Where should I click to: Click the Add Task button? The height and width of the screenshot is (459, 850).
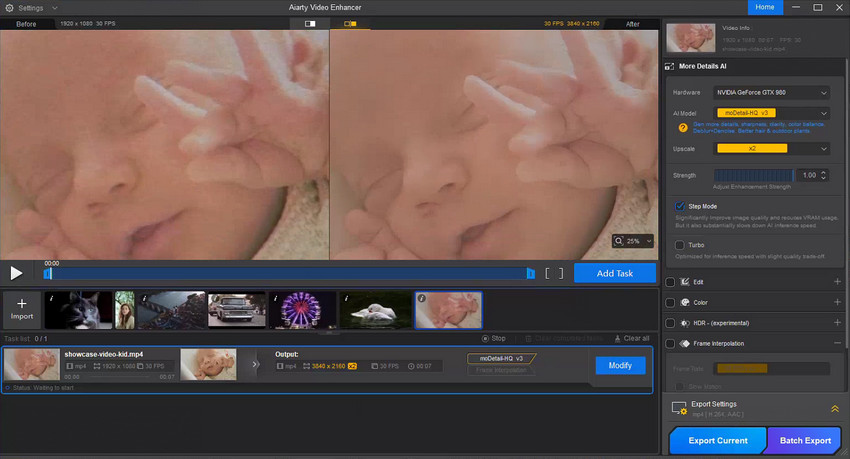(614, 272)
